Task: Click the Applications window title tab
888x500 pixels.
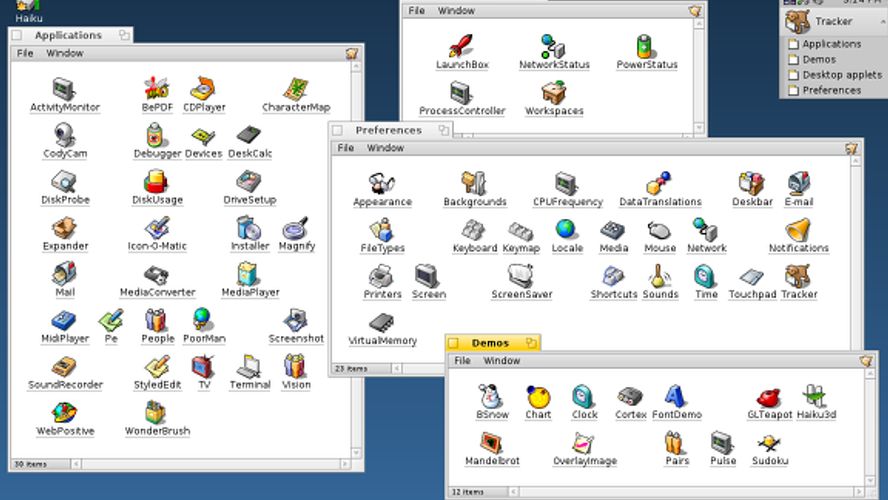Action: tap(70, 35)
